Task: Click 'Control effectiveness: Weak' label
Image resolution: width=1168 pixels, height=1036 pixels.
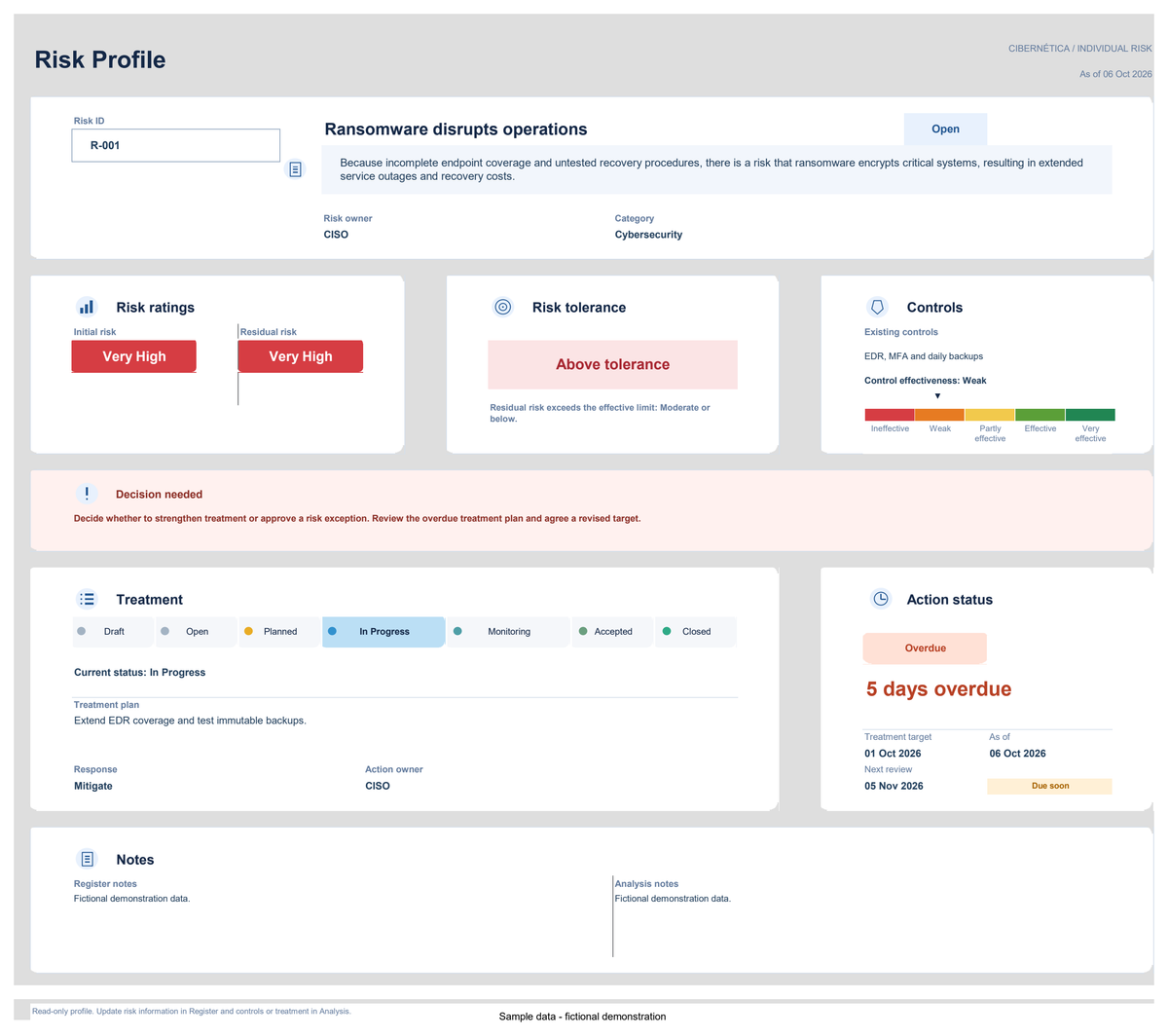Action: click(x=925, y=381)
